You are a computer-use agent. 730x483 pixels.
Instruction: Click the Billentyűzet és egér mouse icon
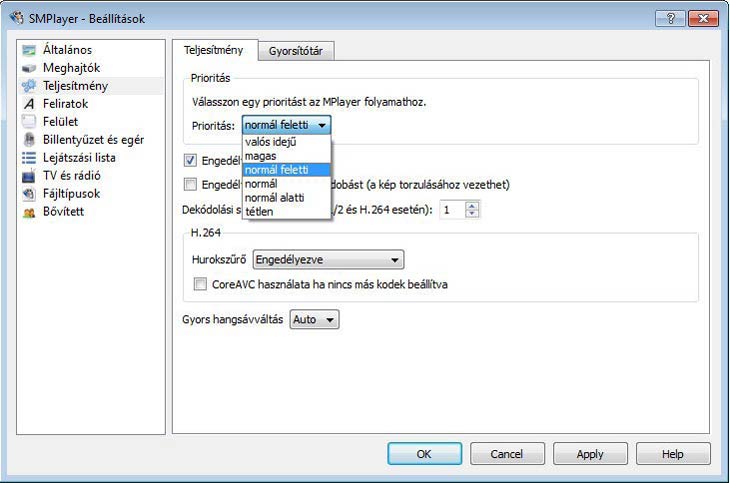[29, 140]
